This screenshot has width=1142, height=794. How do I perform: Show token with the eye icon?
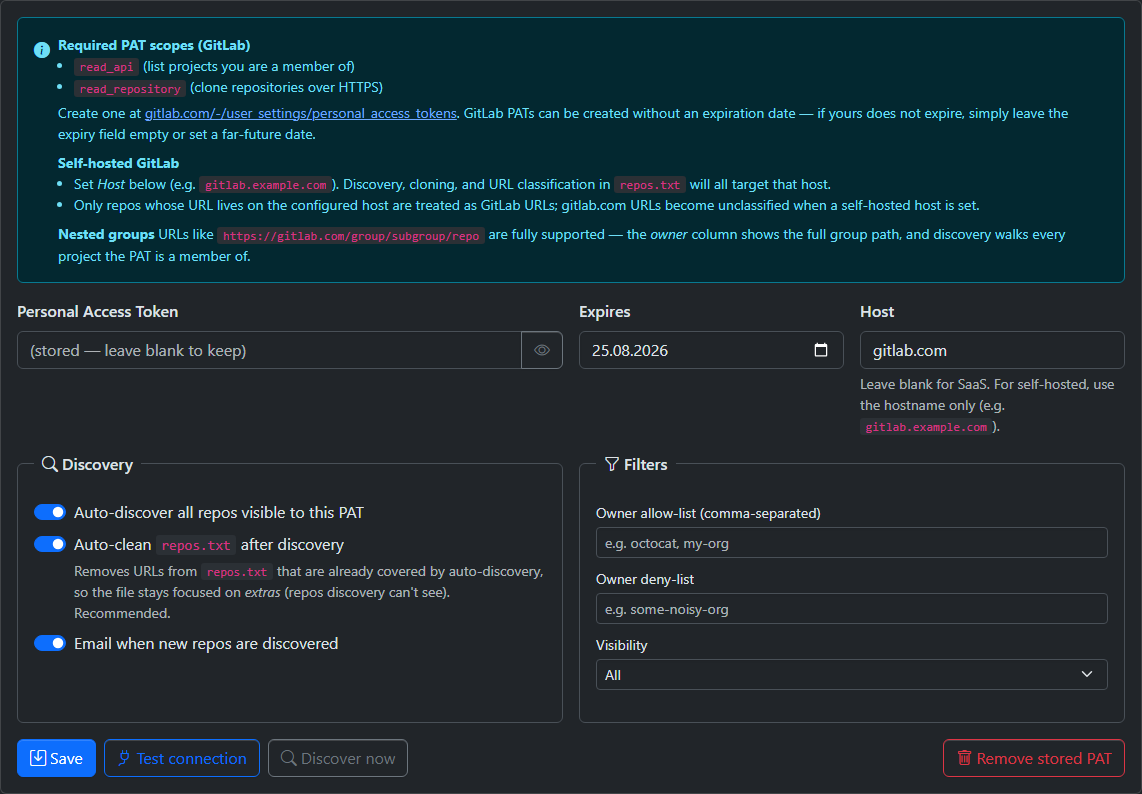[542, 350]
